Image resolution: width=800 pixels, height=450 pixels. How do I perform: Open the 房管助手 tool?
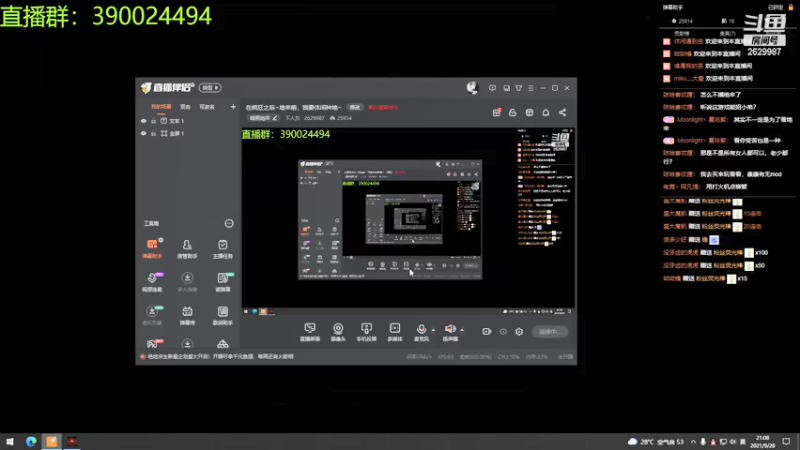click(x=187, y=248)
